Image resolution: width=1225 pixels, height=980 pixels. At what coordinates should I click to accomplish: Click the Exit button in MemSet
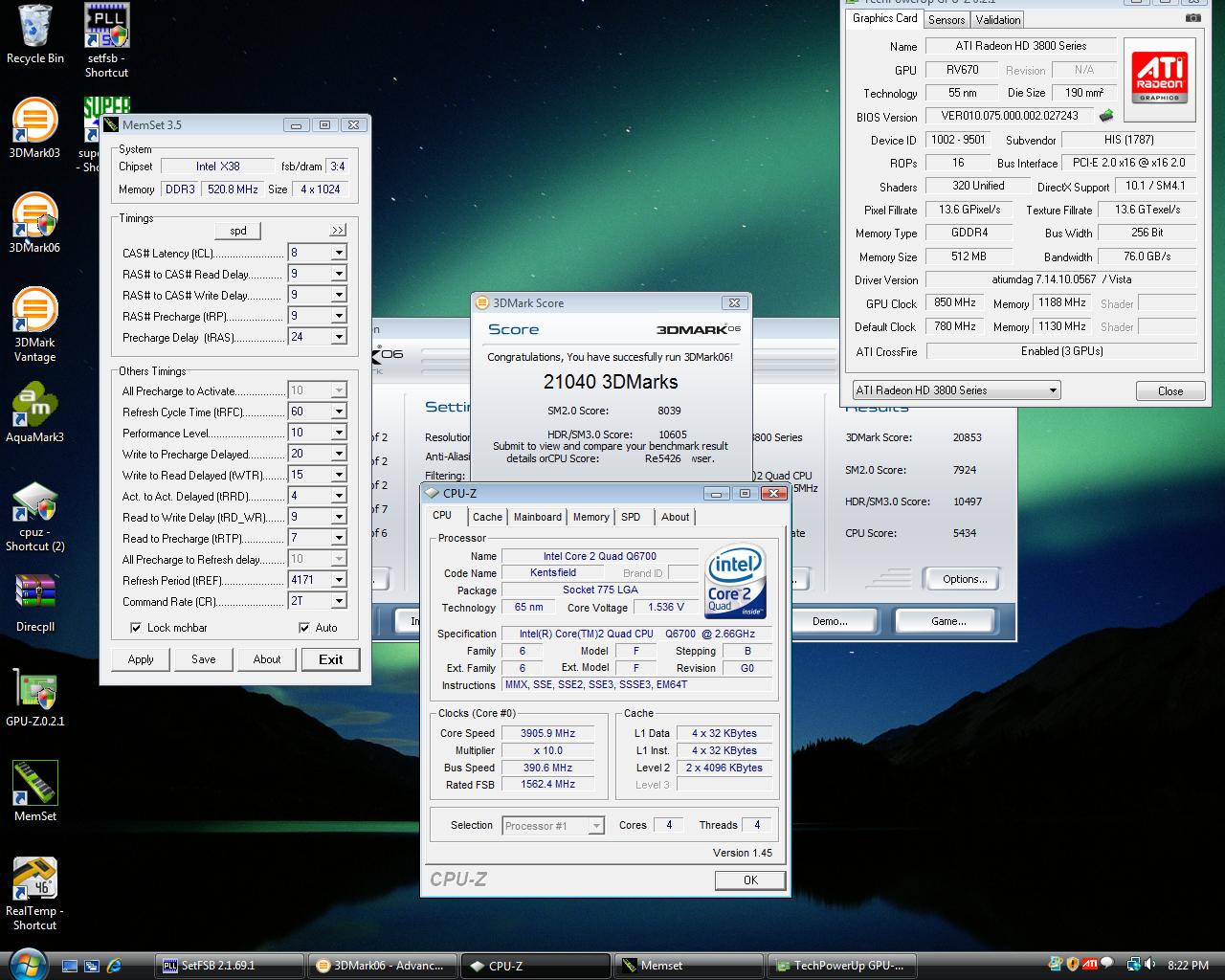coord(331,659)
